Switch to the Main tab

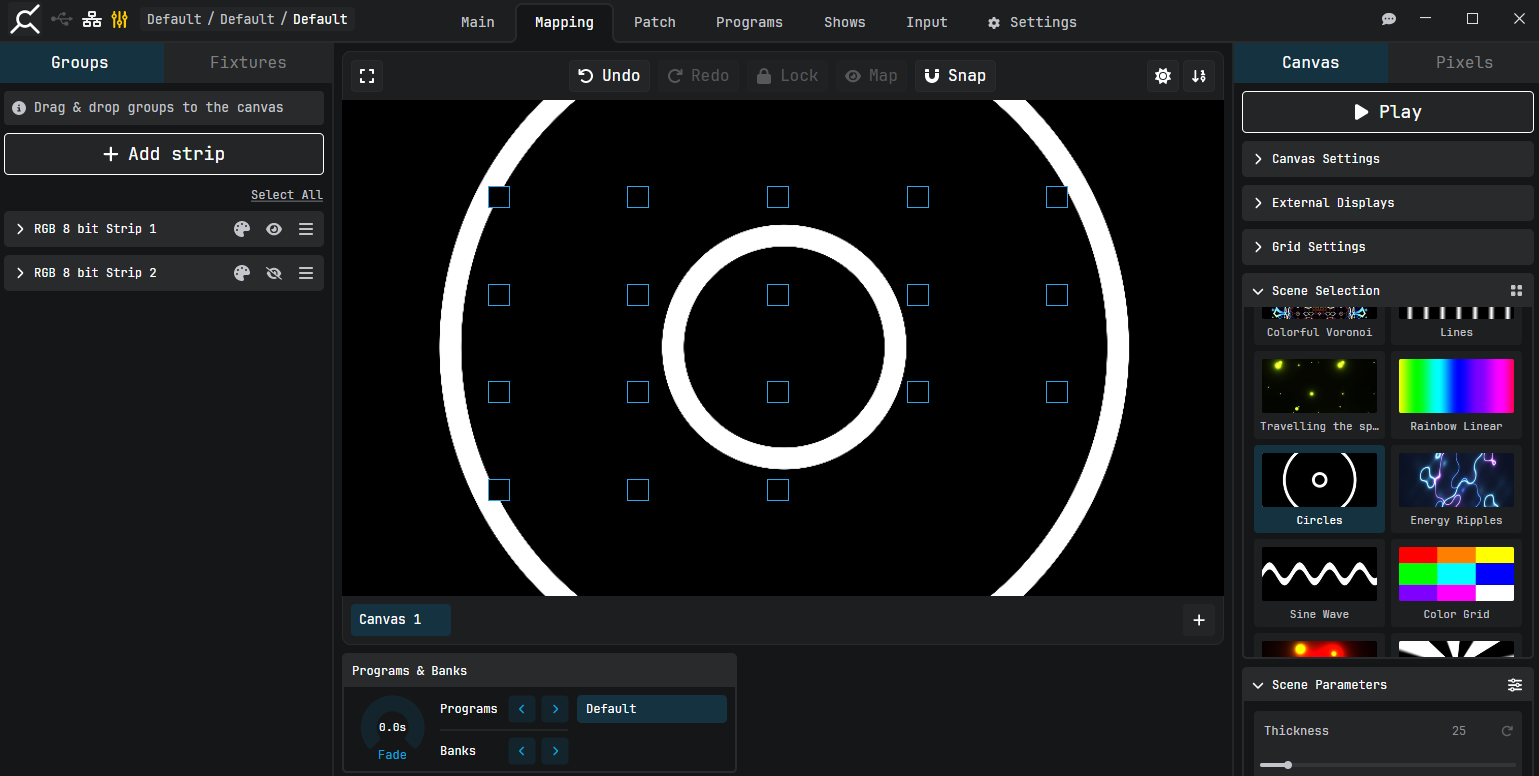478,22
